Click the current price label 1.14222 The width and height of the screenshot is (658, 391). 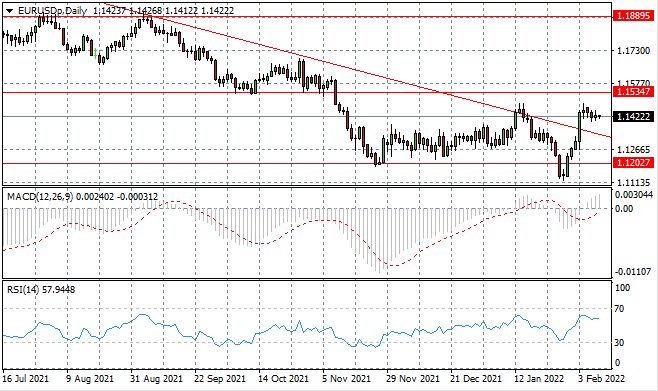coord(634,116)
